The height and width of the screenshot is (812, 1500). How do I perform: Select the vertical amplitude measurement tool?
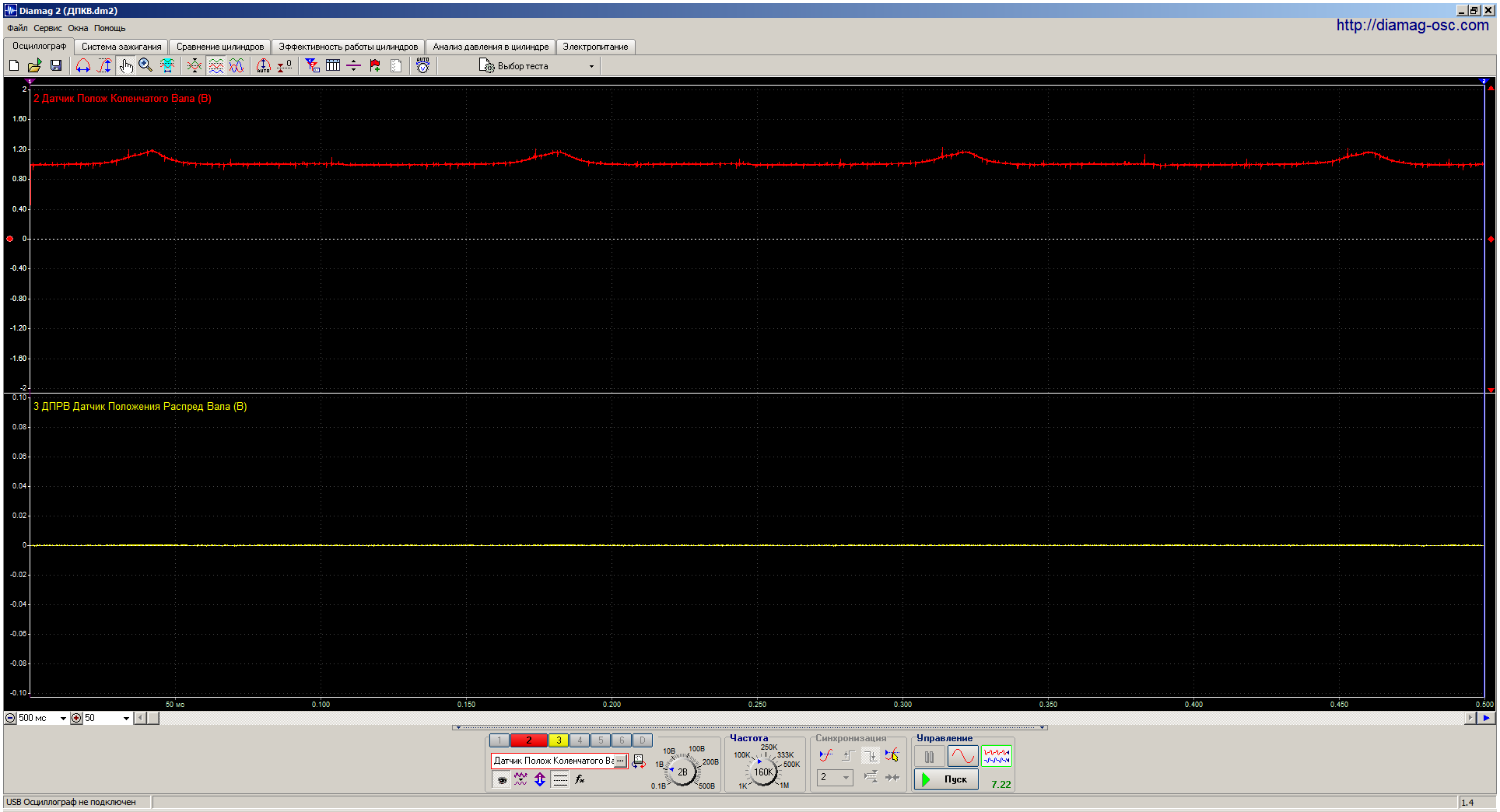[x=103, y=66]
